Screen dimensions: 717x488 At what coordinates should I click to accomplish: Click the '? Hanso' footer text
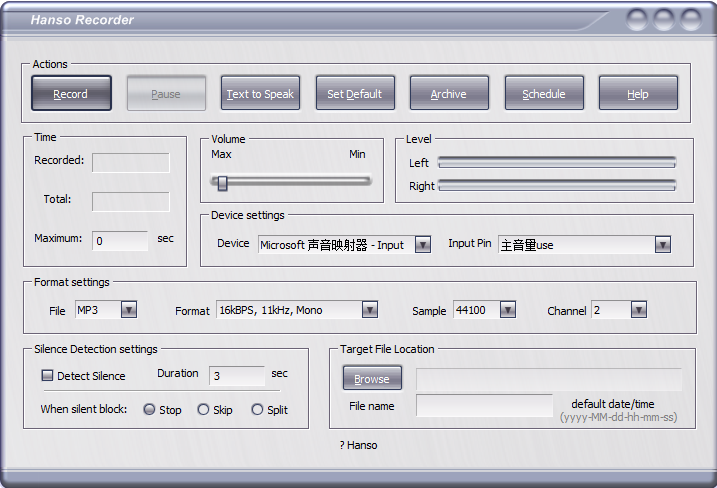coord(358,445)
